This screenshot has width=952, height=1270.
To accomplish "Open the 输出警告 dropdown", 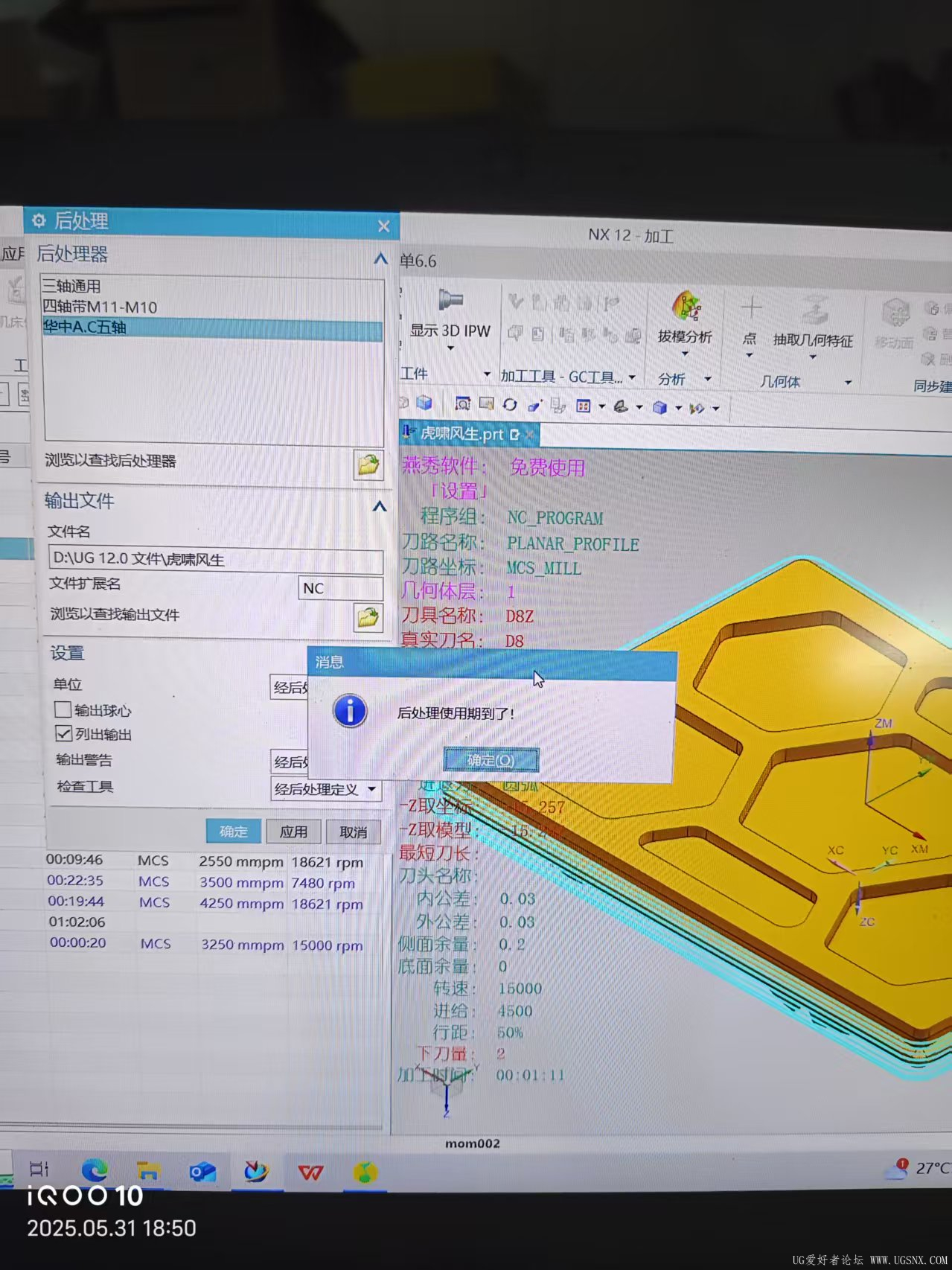I will click(x=290, y=762).
